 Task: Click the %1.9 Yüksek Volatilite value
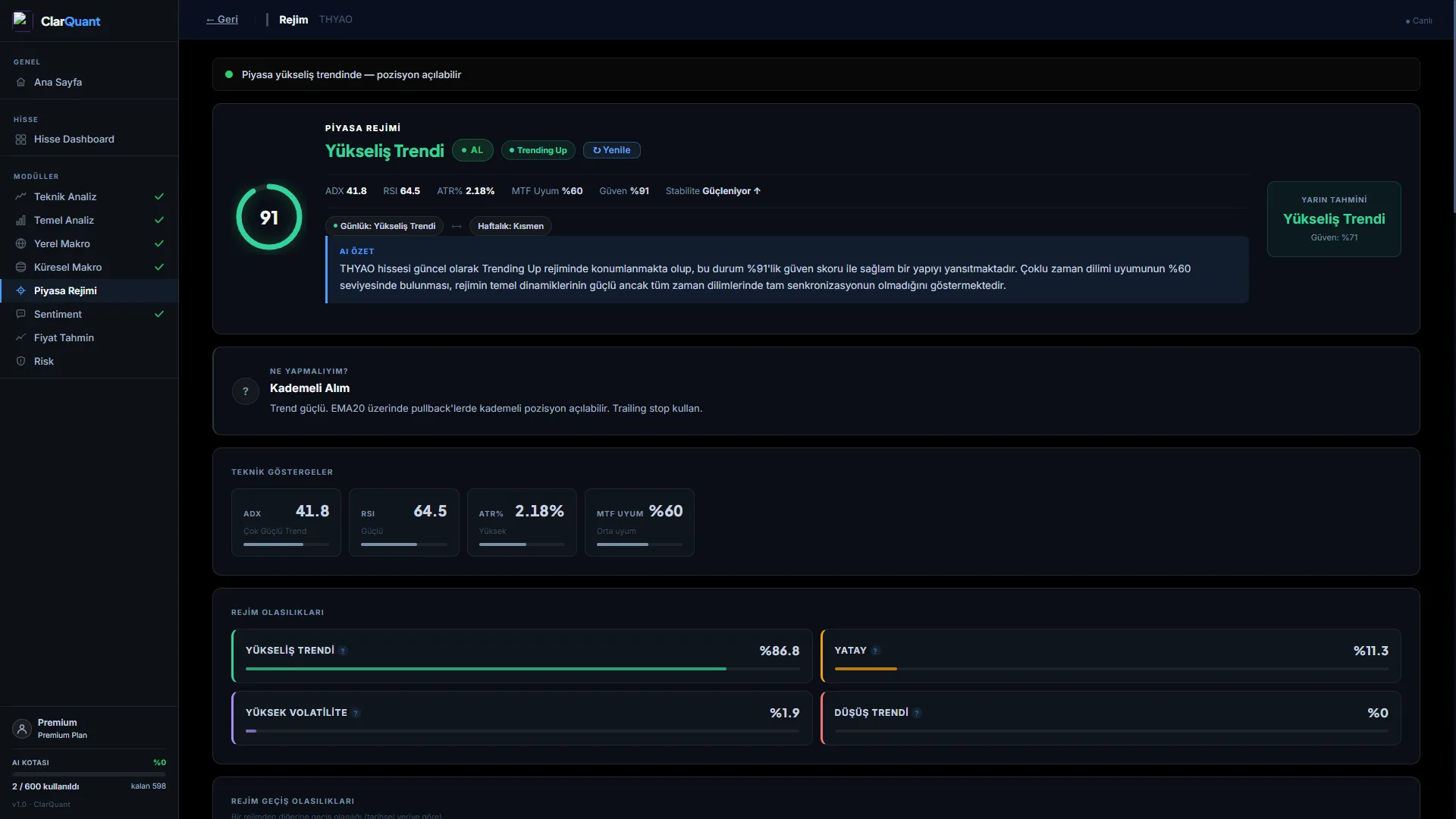[784, 713]
